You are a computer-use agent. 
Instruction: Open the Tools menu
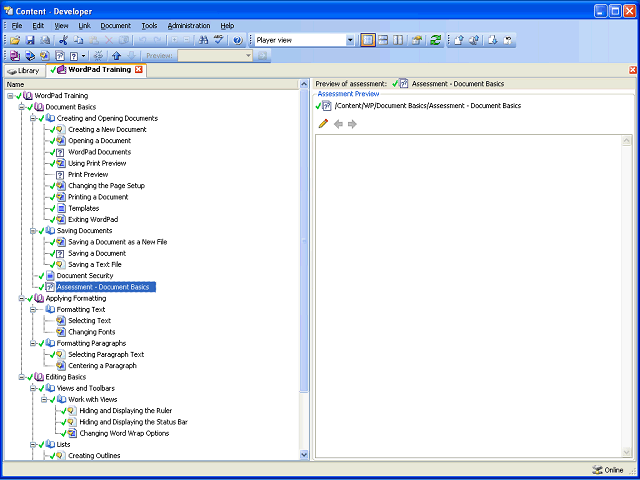[x=149, y=25]
